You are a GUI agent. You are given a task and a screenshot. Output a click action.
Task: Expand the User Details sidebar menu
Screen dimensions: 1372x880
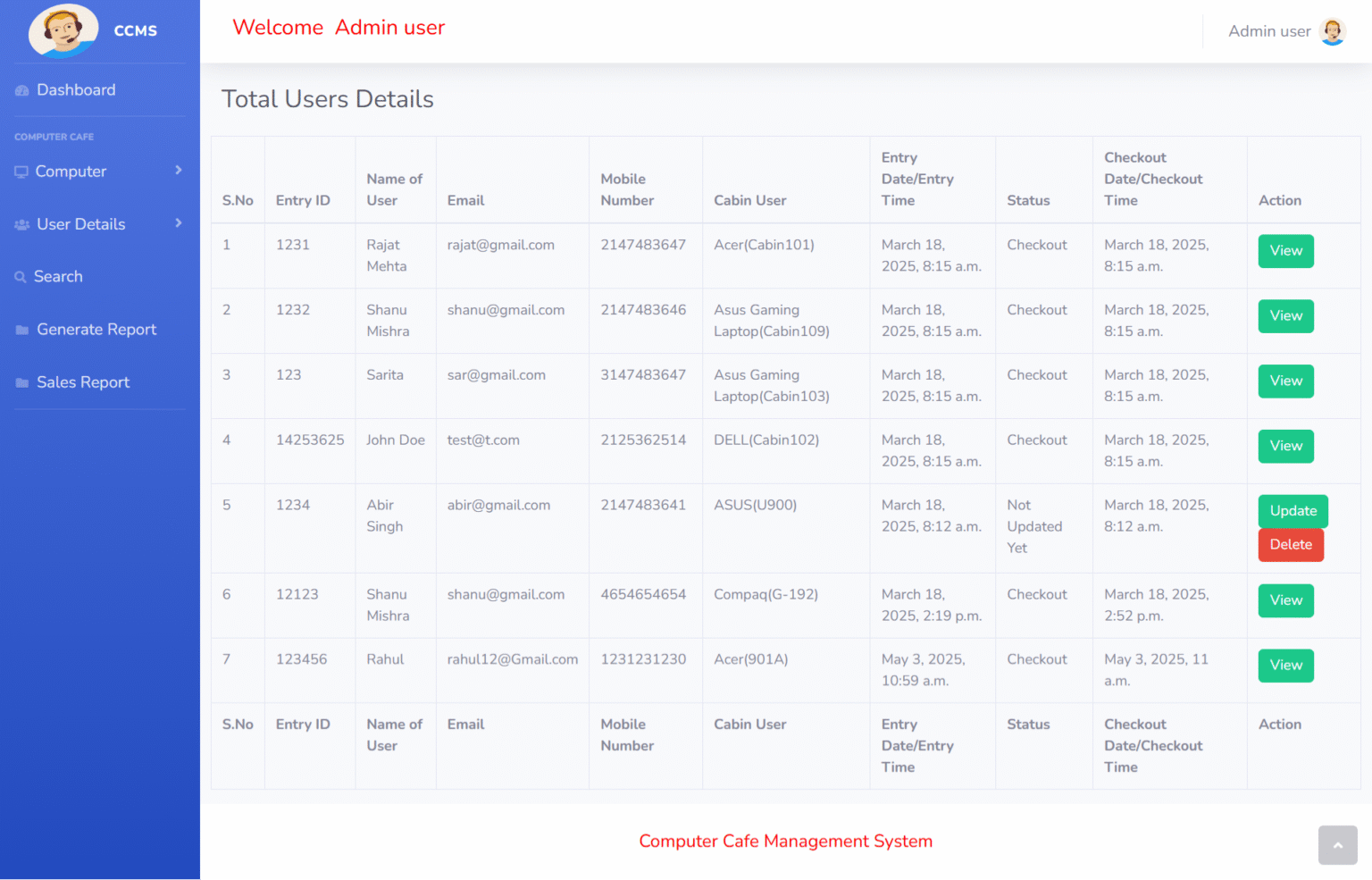coord(81,224)
